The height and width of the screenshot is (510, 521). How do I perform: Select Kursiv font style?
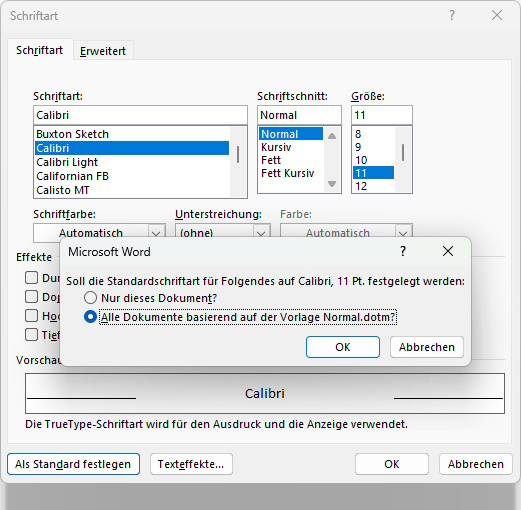[291, 147]
